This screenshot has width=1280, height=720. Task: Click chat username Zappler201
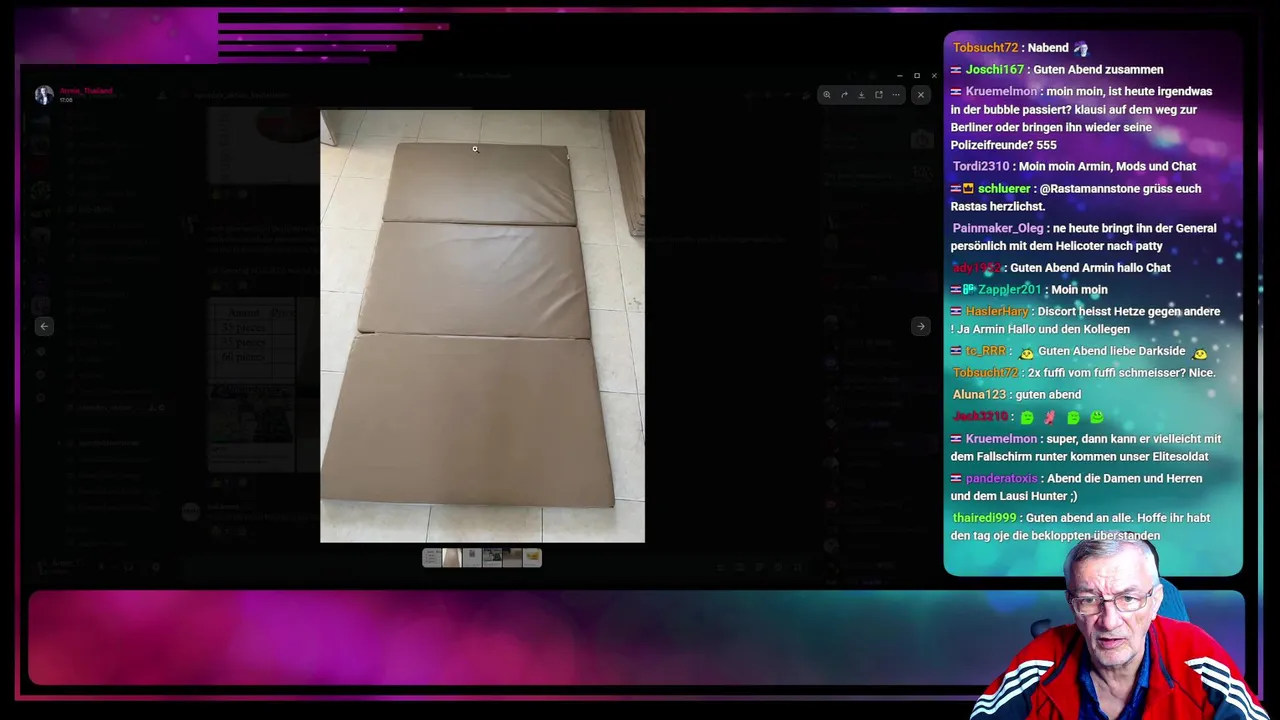[1009, 290]
